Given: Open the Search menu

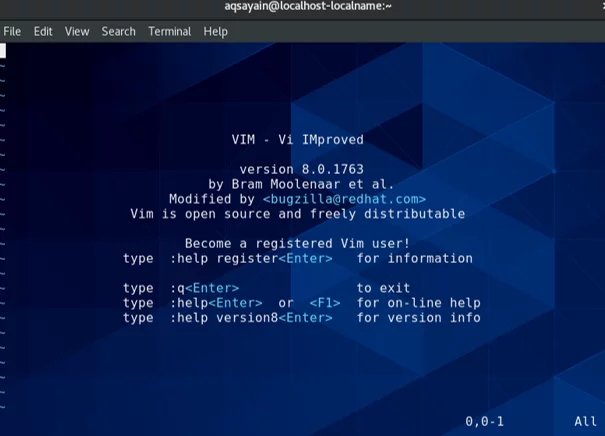Looking at the screenshot, I should click(118, 31).
